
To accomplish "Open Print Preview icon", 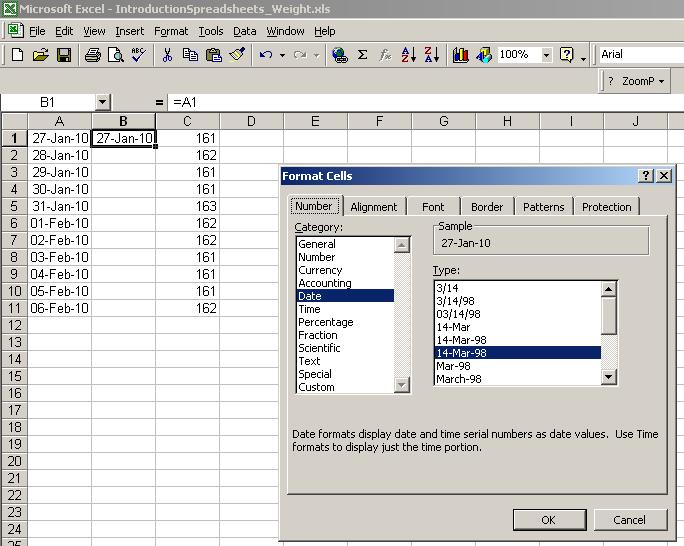I will click(116, 55).
